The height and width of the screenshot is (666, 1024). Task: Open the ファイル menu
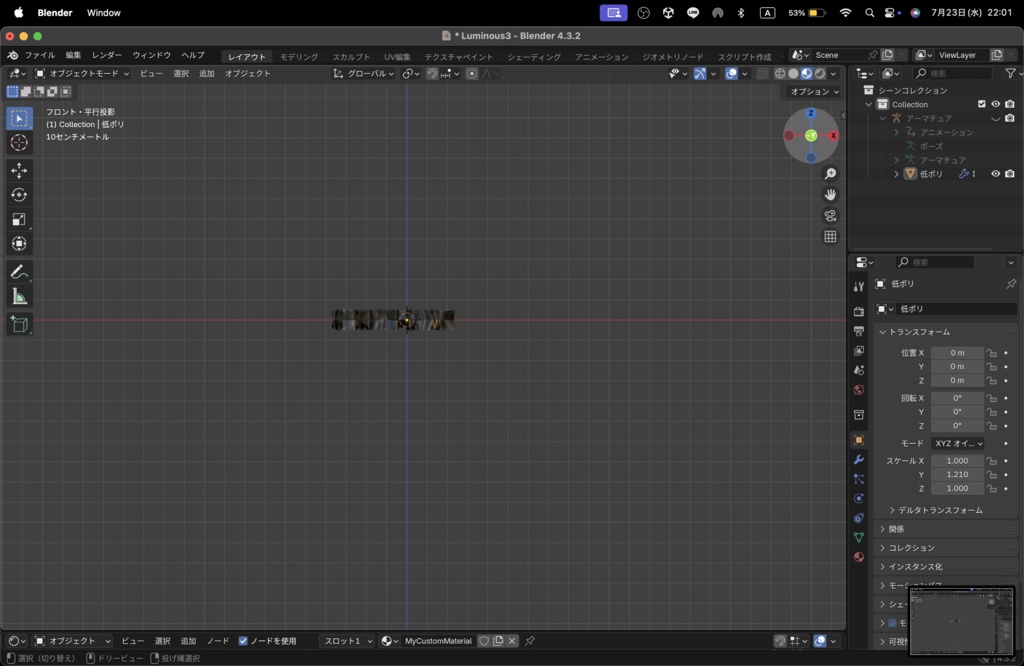click(x=39, y=55)
